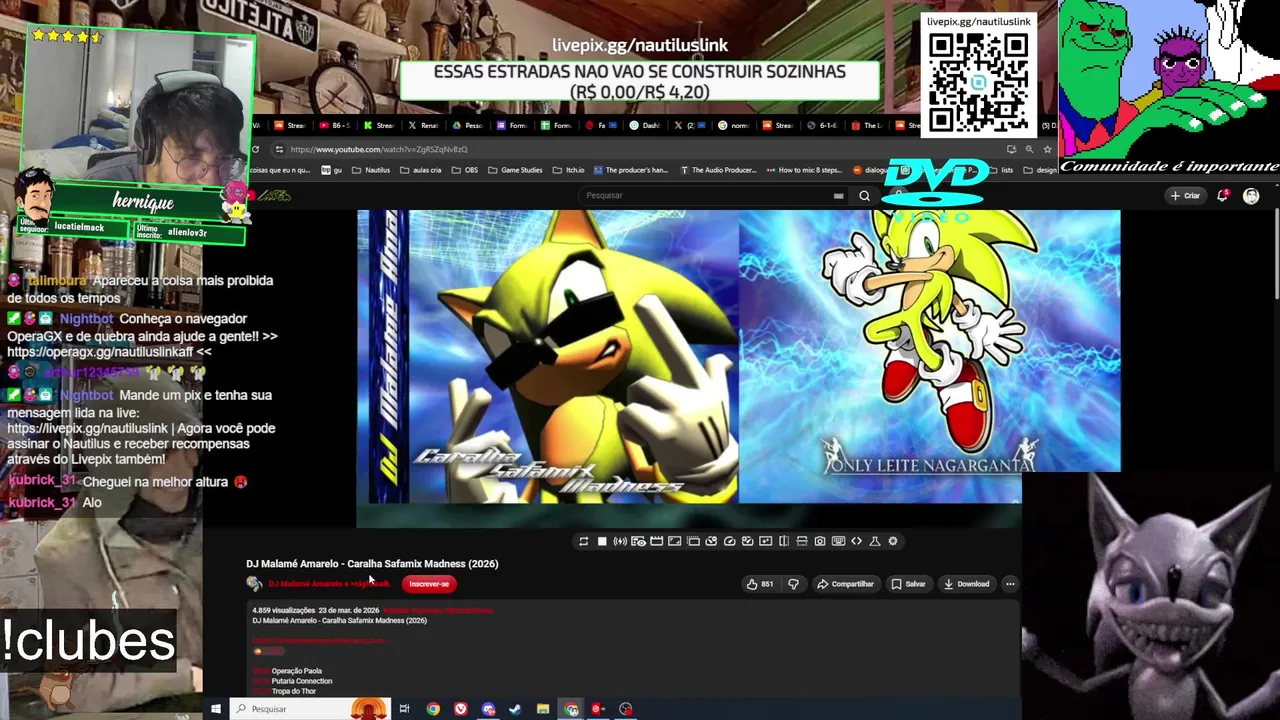Open YouTube notifications bell
Viewport: 1280px width, 720px height.
[x=1222, y=196]
